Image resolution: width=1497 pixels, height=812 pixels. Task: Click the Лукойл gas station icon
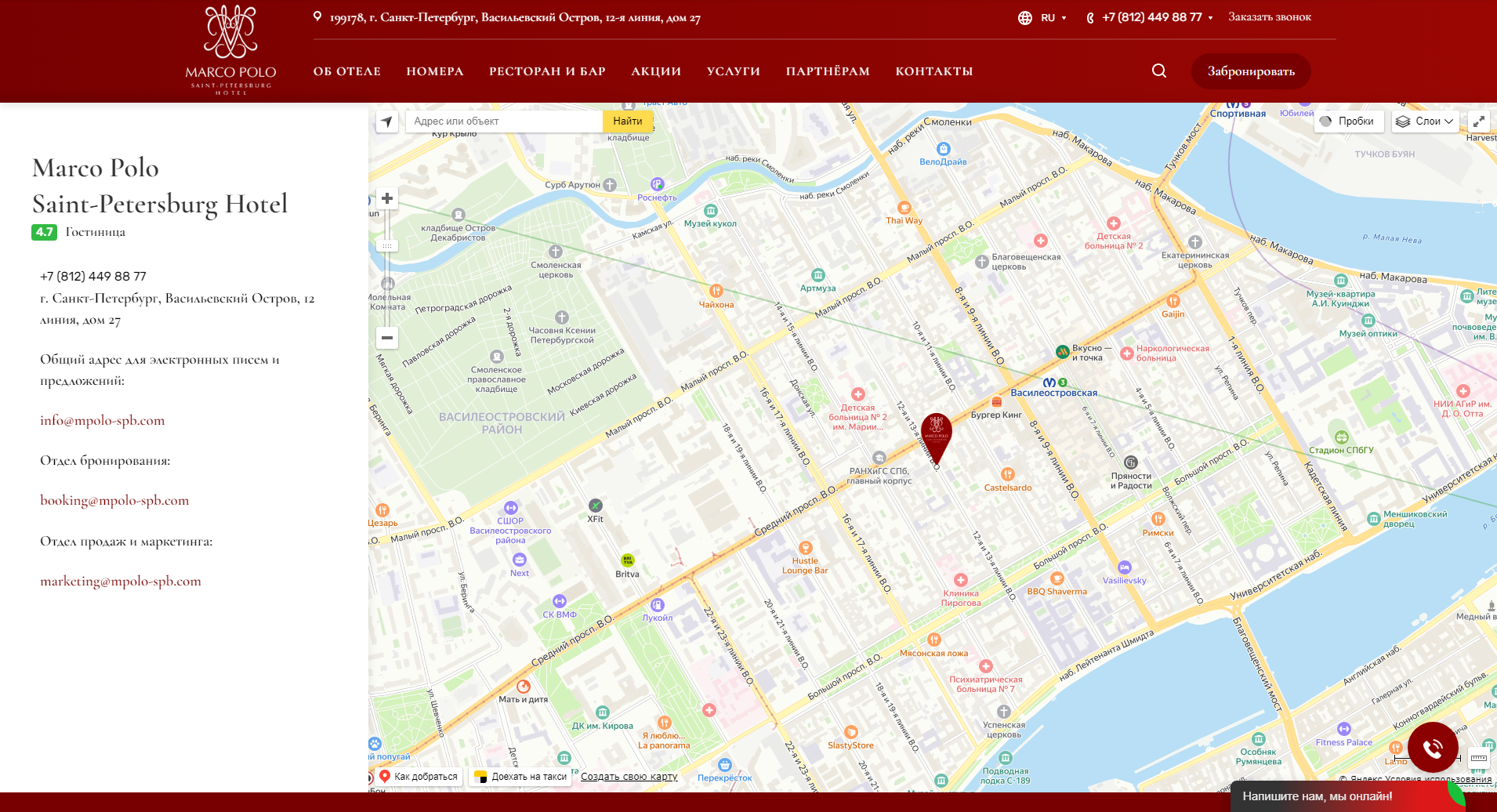click(657, 605)
